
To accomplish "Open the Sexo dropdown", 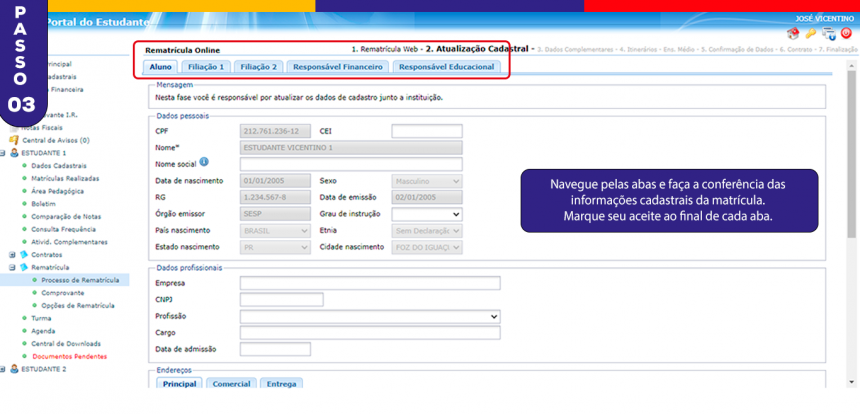I will coord(427,181).
